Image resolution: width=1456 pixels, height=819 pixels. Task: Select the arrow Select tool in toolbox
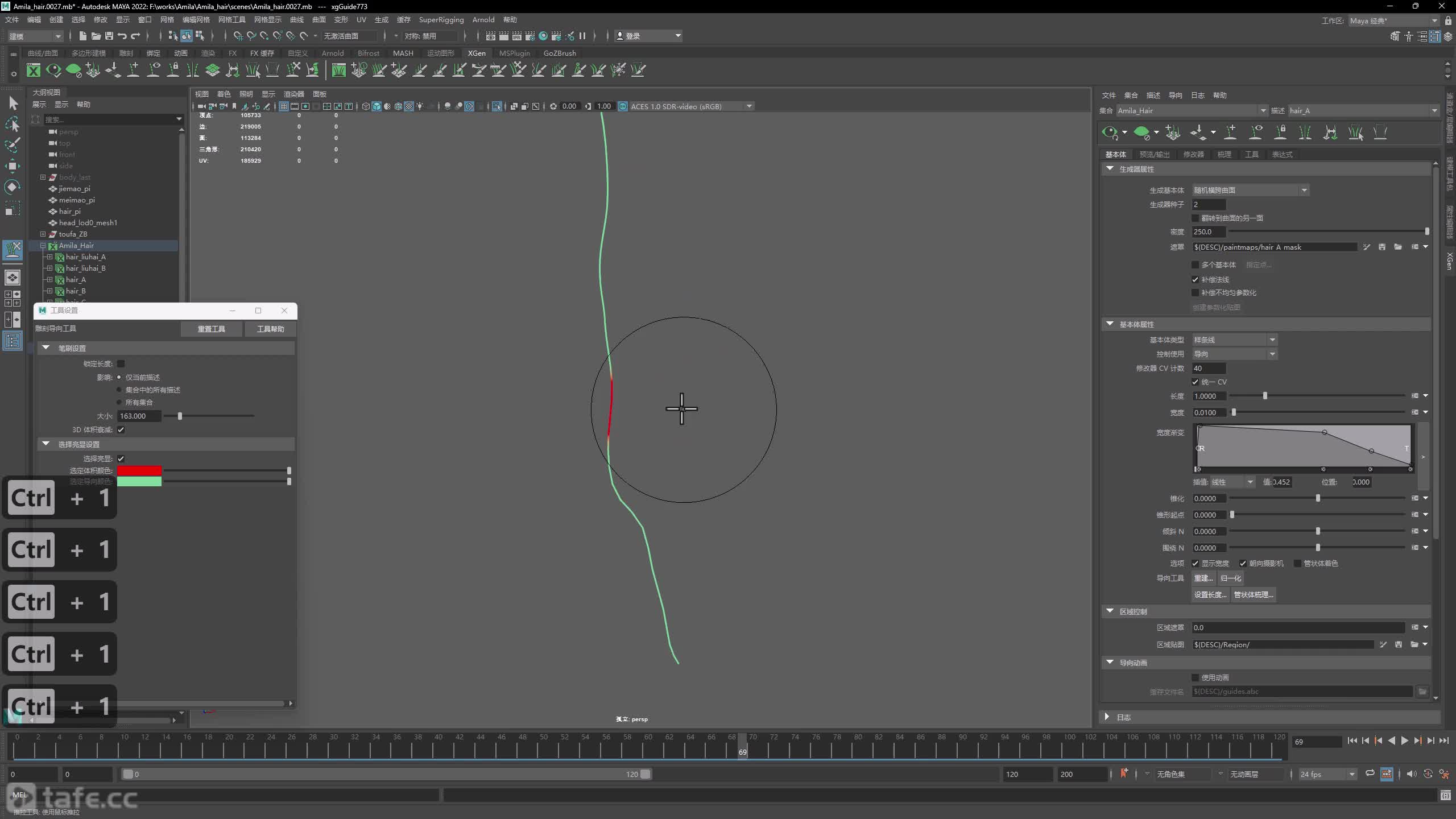point(13,103)
